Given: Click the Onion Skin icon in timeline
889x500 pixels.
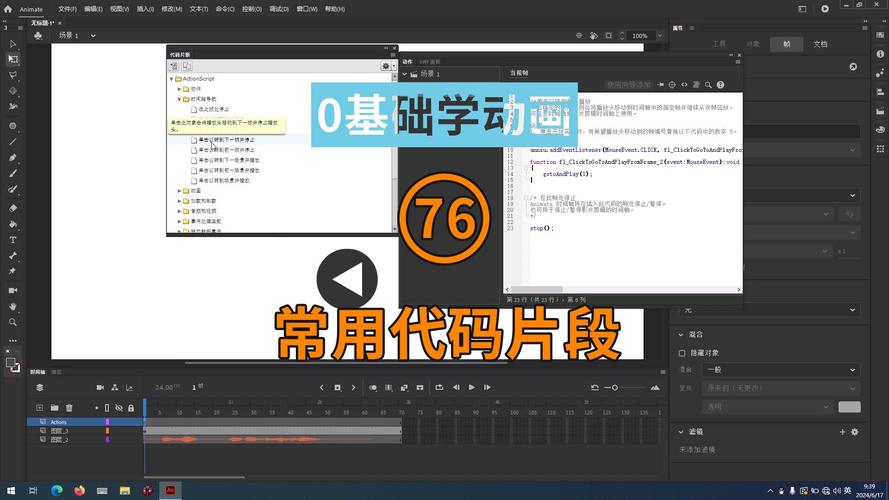Looking at the screenshot, I should coord(372,388).
